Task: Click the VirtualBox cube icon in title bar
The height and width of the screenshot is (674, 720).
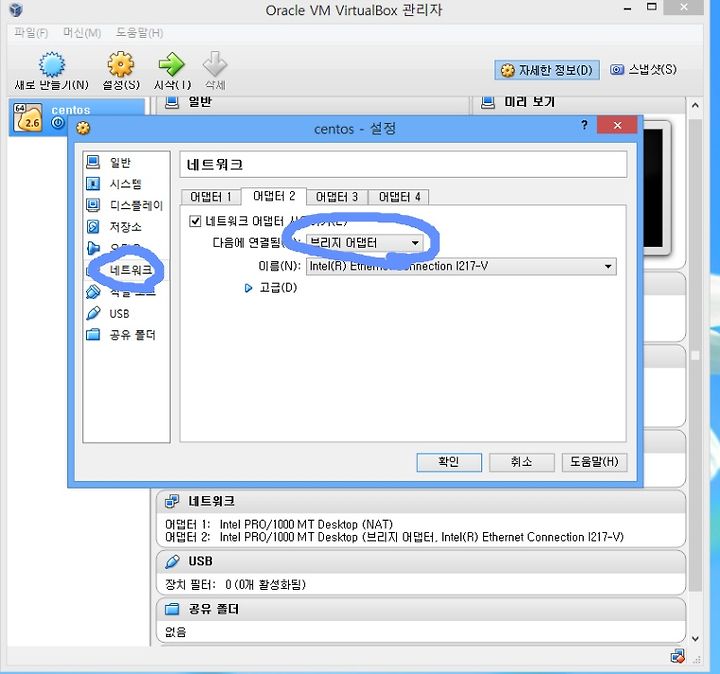Action: 16,9
